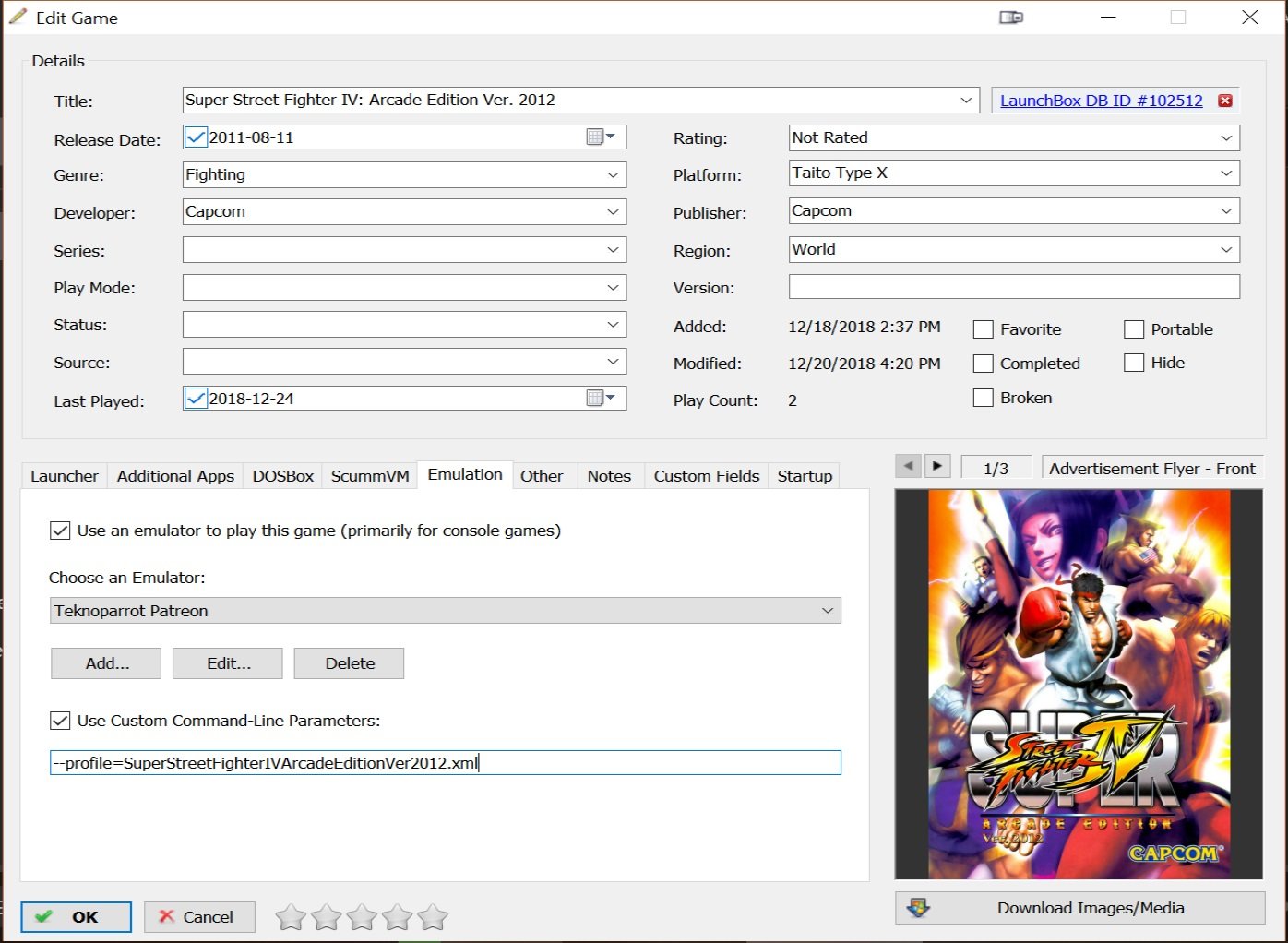Image resolution: width=1288 pixels, height=943 pixels.
Task: Expand the Play Mode dropdown
Action: click(613, 287)
